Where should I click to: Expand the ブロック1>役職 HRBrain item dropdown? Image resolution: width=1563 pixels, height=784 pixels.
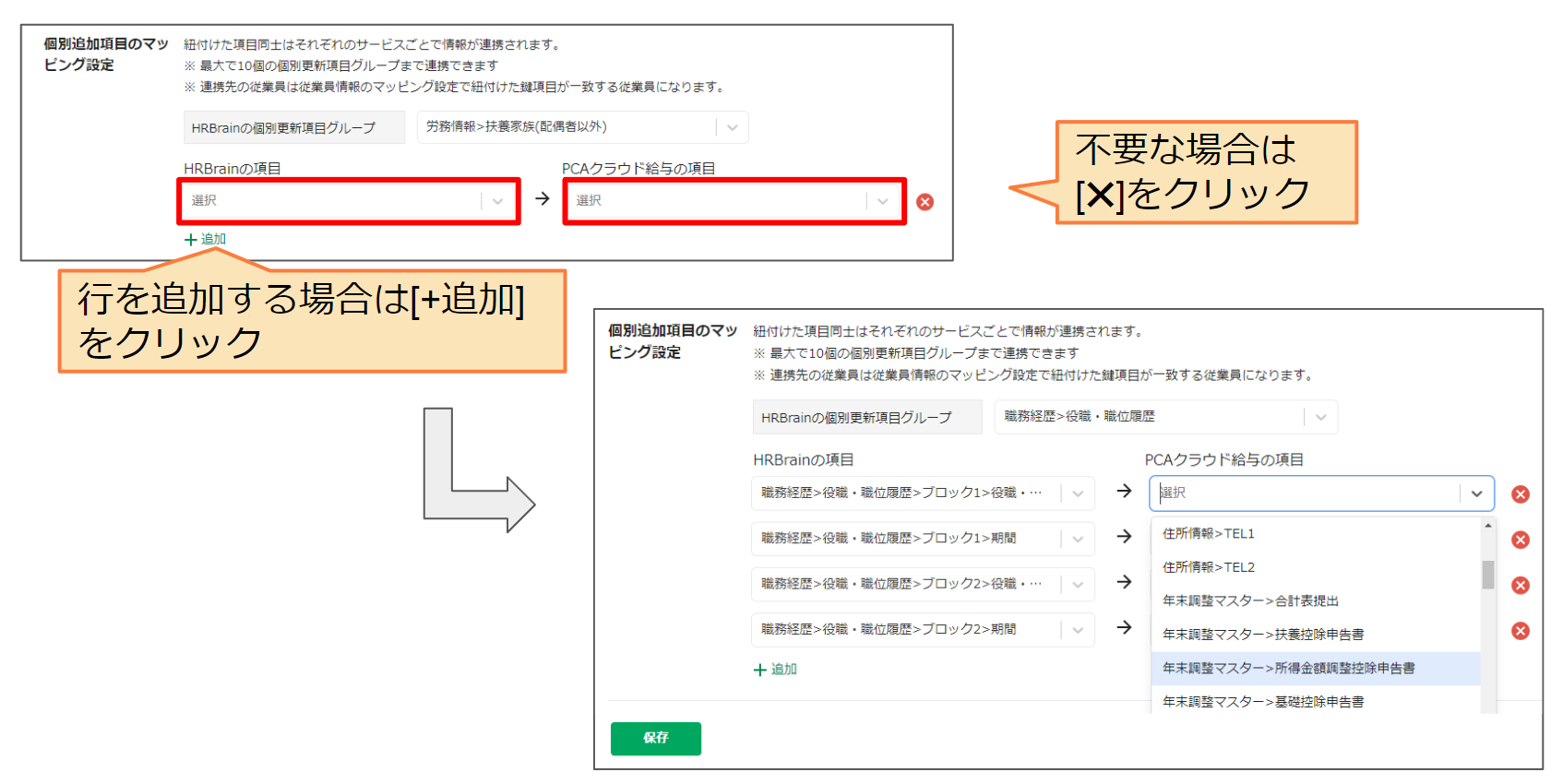click(923, 493)
